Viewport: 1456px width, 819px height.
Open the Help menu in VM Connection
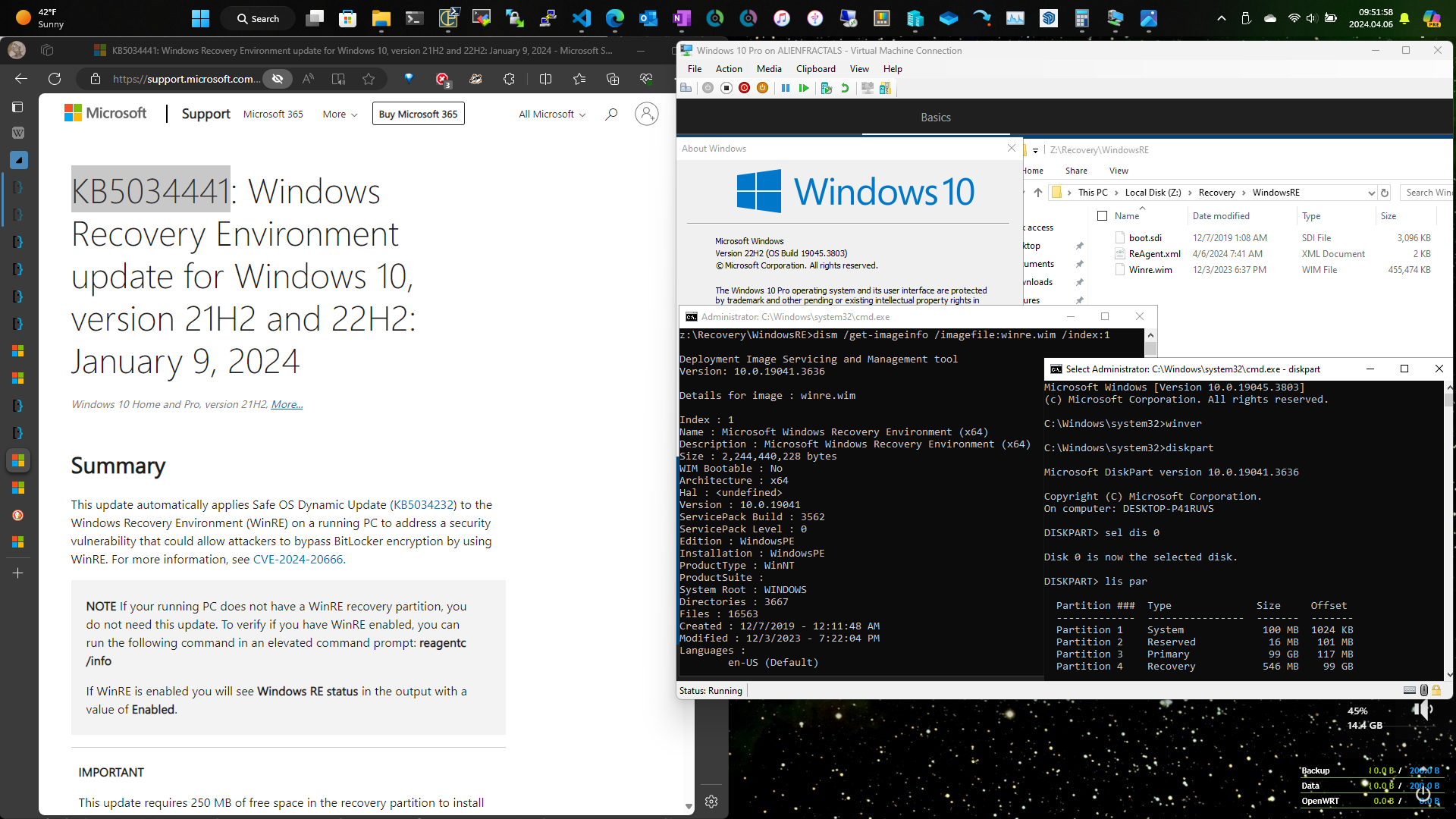[x=893, y=69]
